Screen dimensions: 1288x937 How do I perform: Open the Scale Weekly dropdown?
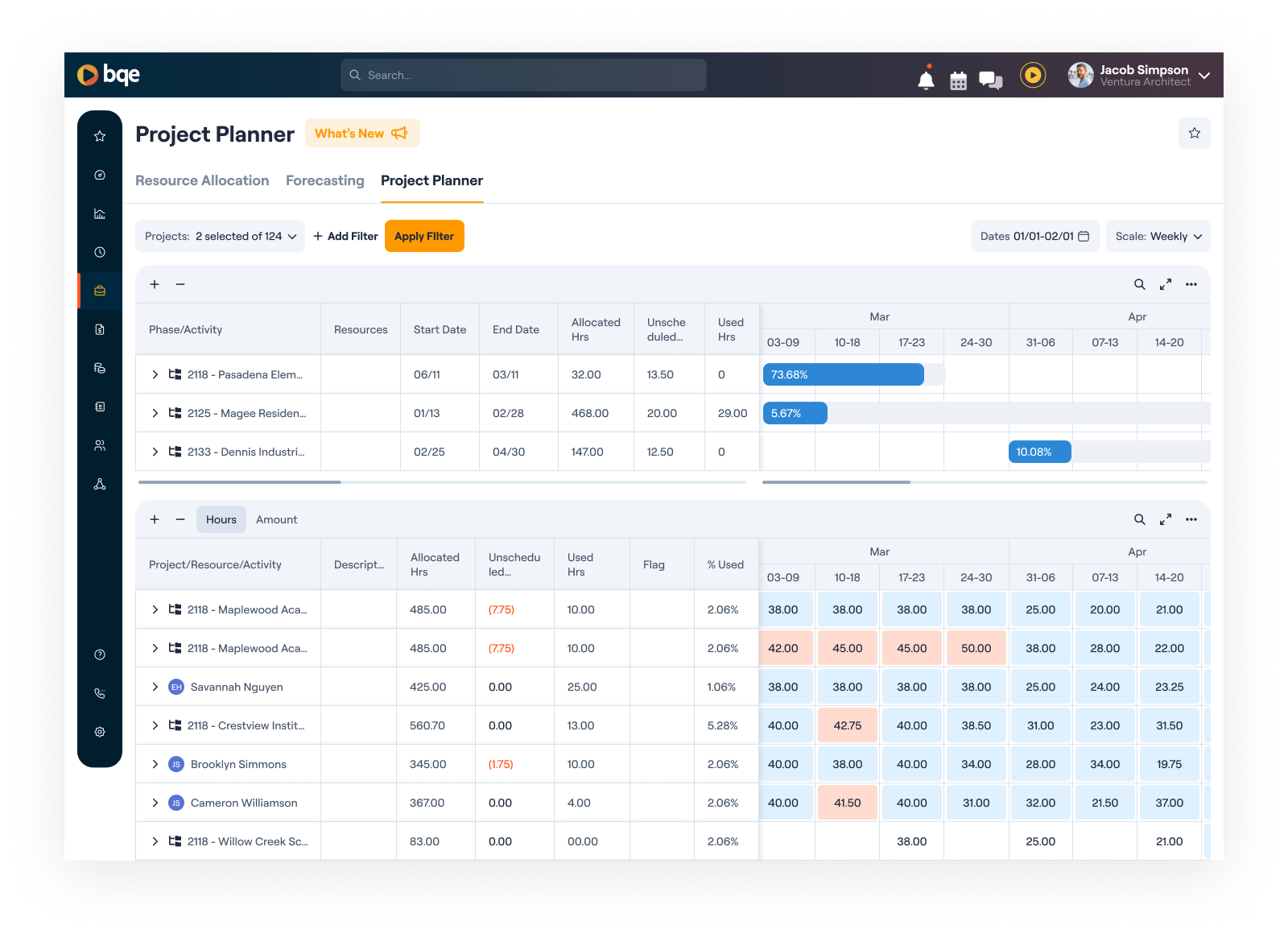pyautogui.click(x=1158, y=236)
